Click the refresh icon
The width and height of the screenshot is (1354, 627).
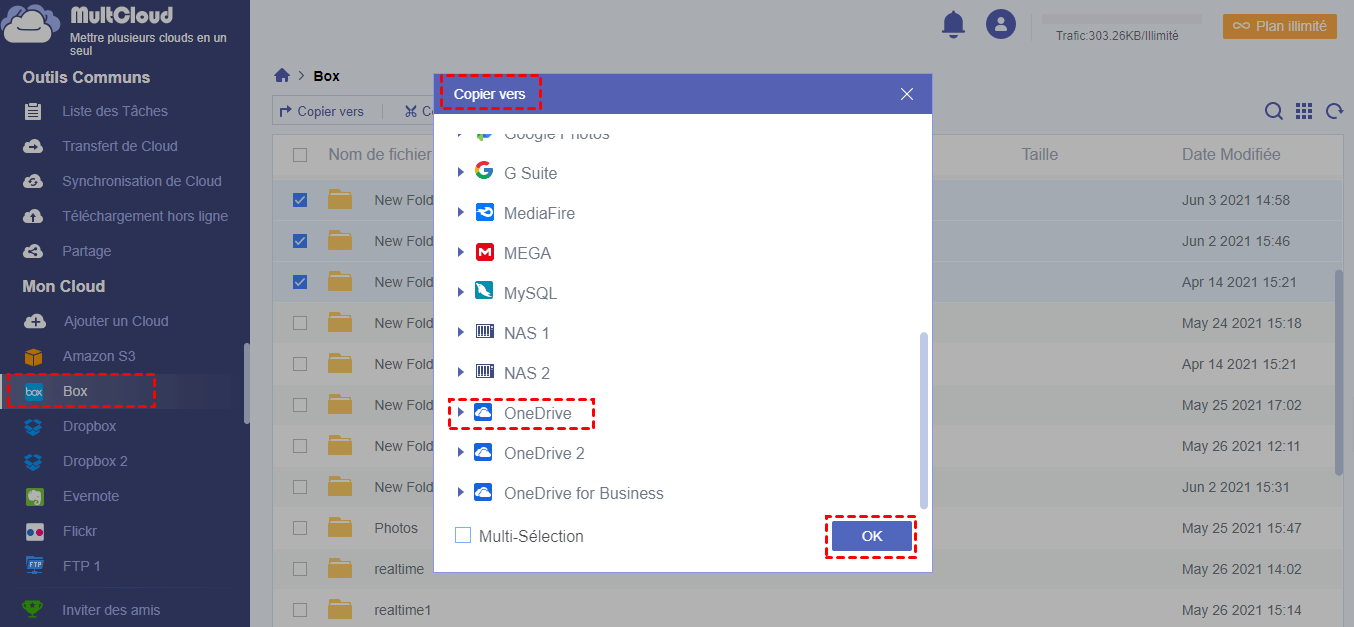click(1334, 112)
